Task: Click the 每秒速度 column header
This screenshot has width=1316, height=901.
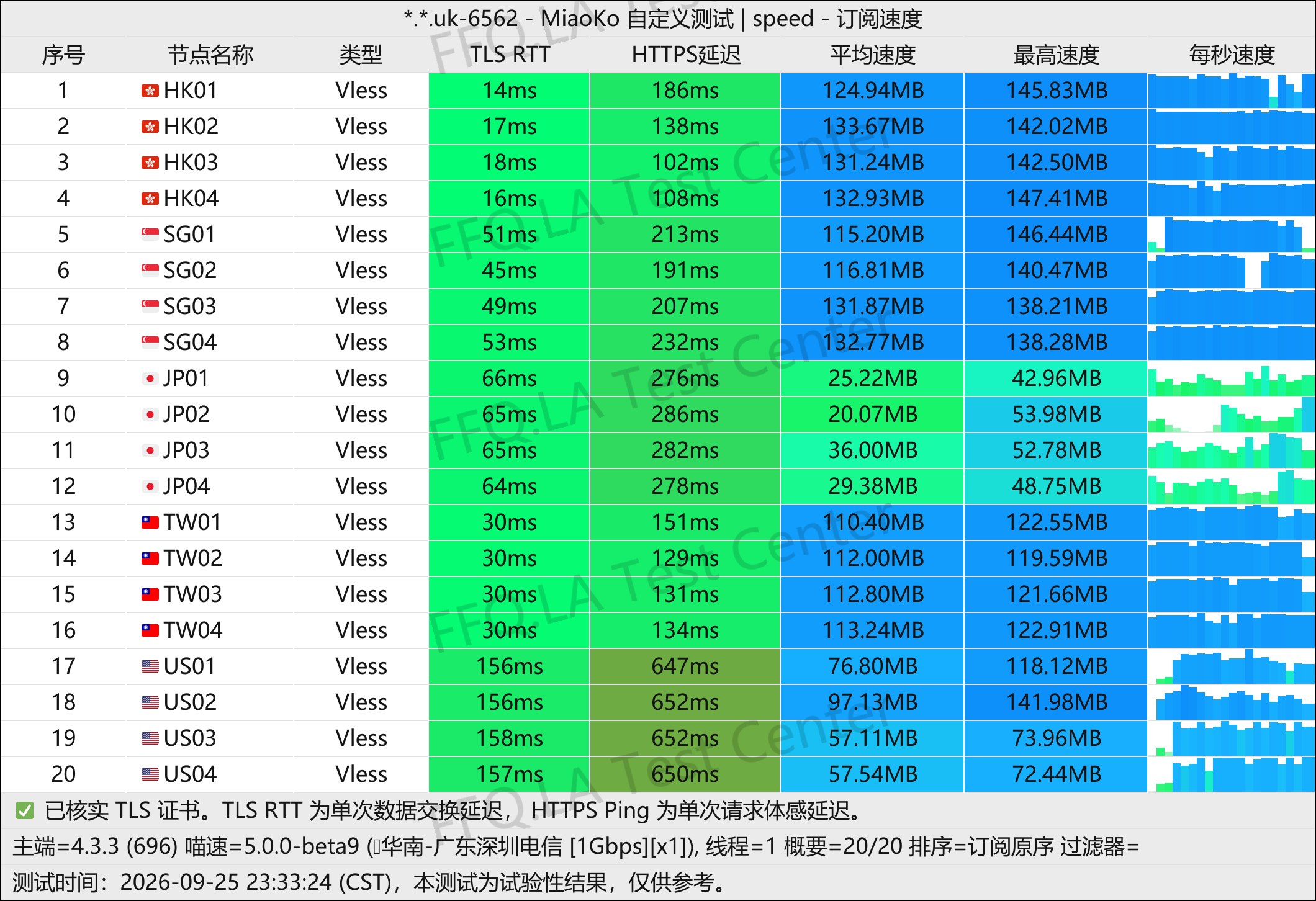Action: tap(1232, 55)
